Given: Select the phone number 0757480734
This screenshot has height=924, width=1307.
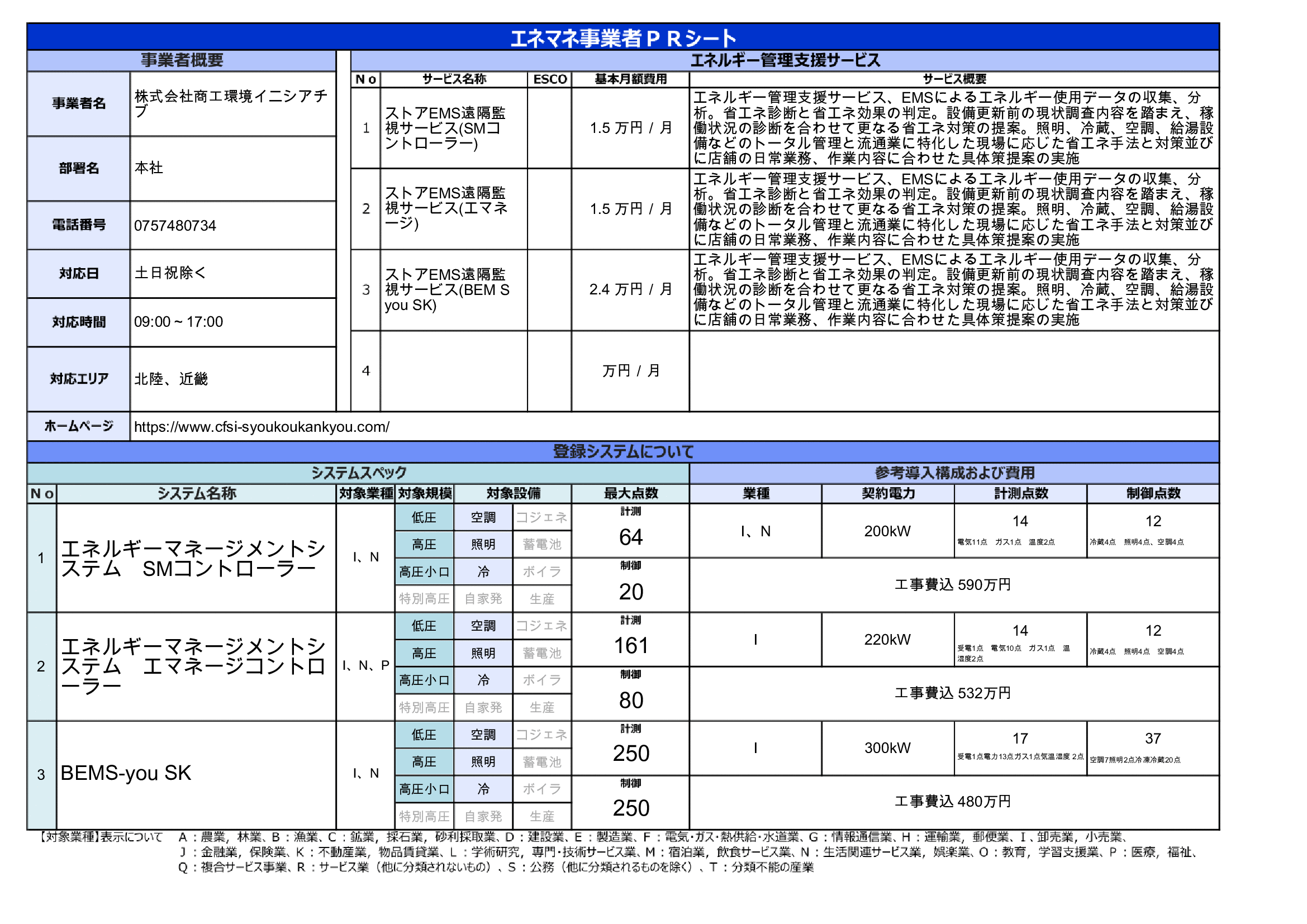Looking at the screenshot, I should point(175,226).
